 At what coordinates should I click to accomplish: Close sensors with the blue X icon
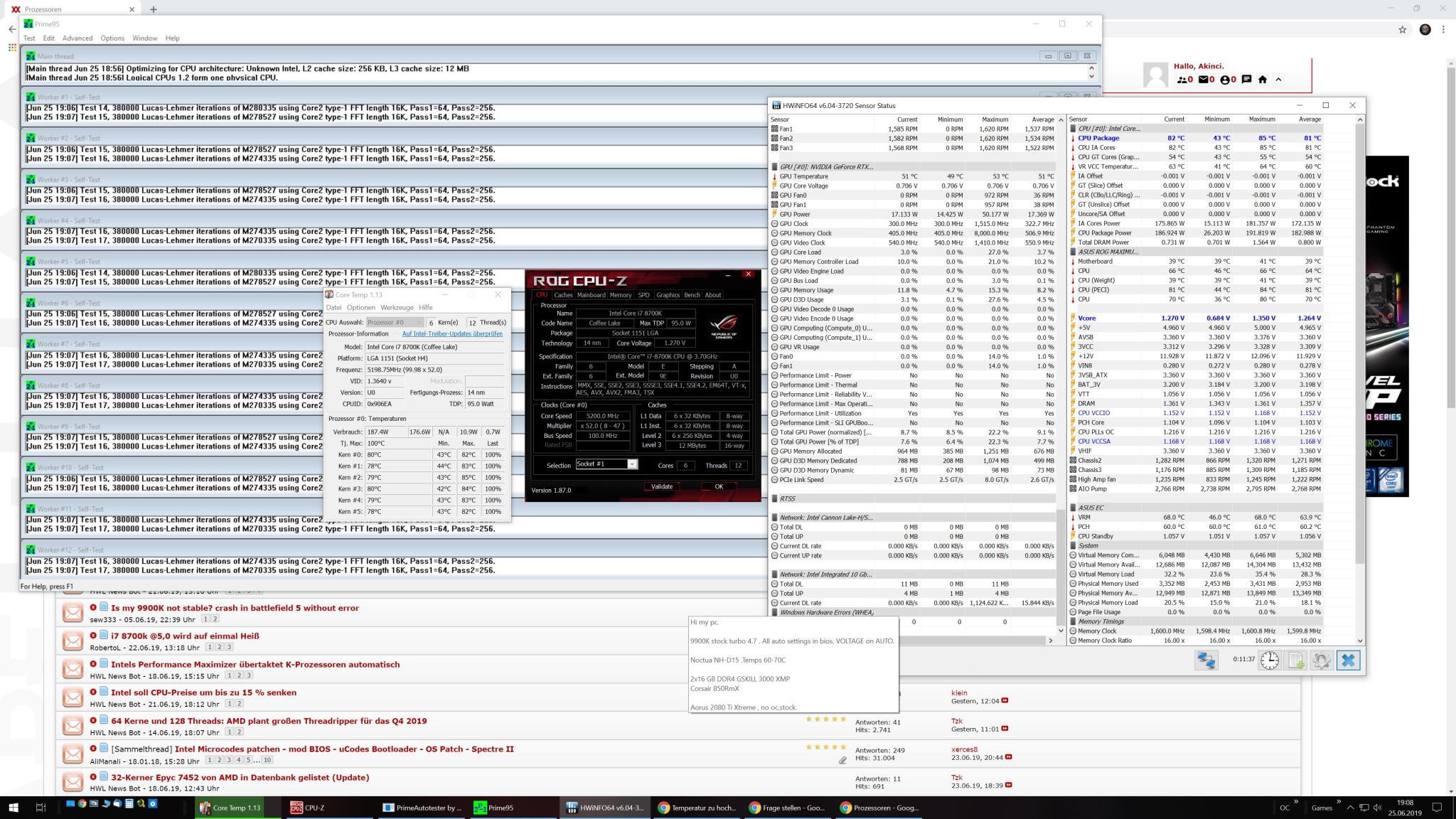[1348, 660]
